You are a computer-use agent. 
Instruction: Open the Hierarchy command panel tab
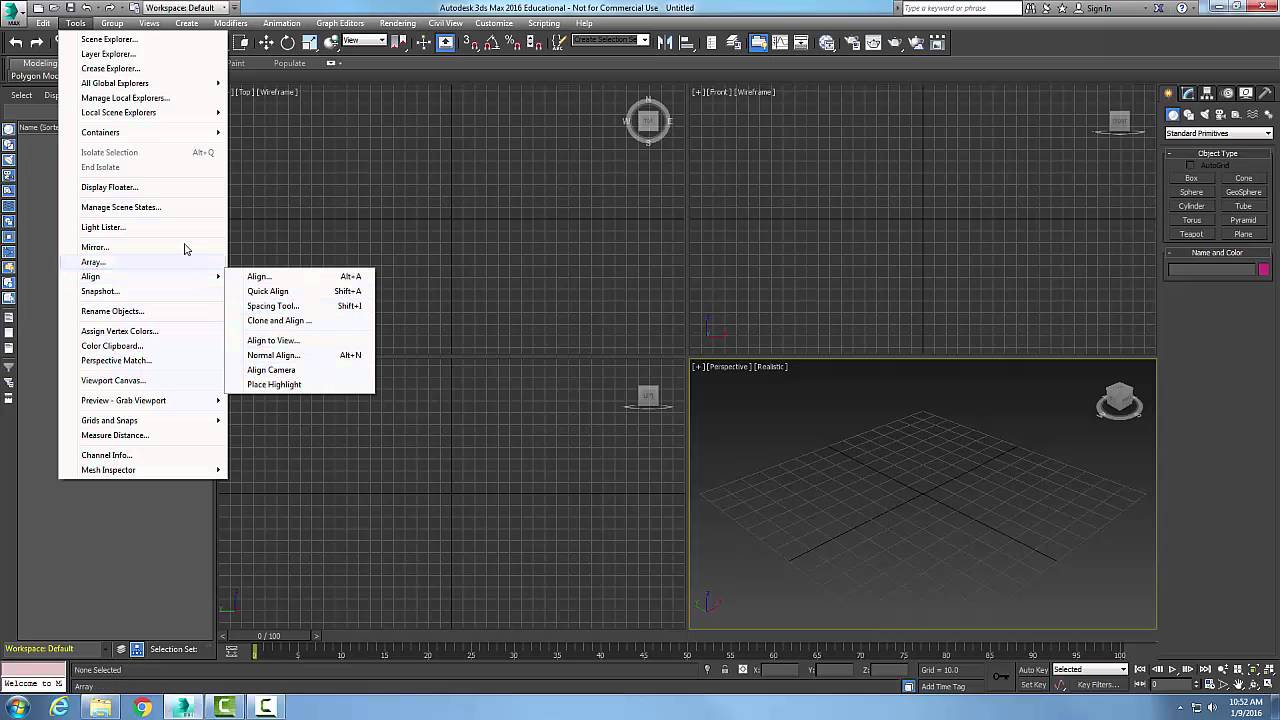tap(1209, 93)
